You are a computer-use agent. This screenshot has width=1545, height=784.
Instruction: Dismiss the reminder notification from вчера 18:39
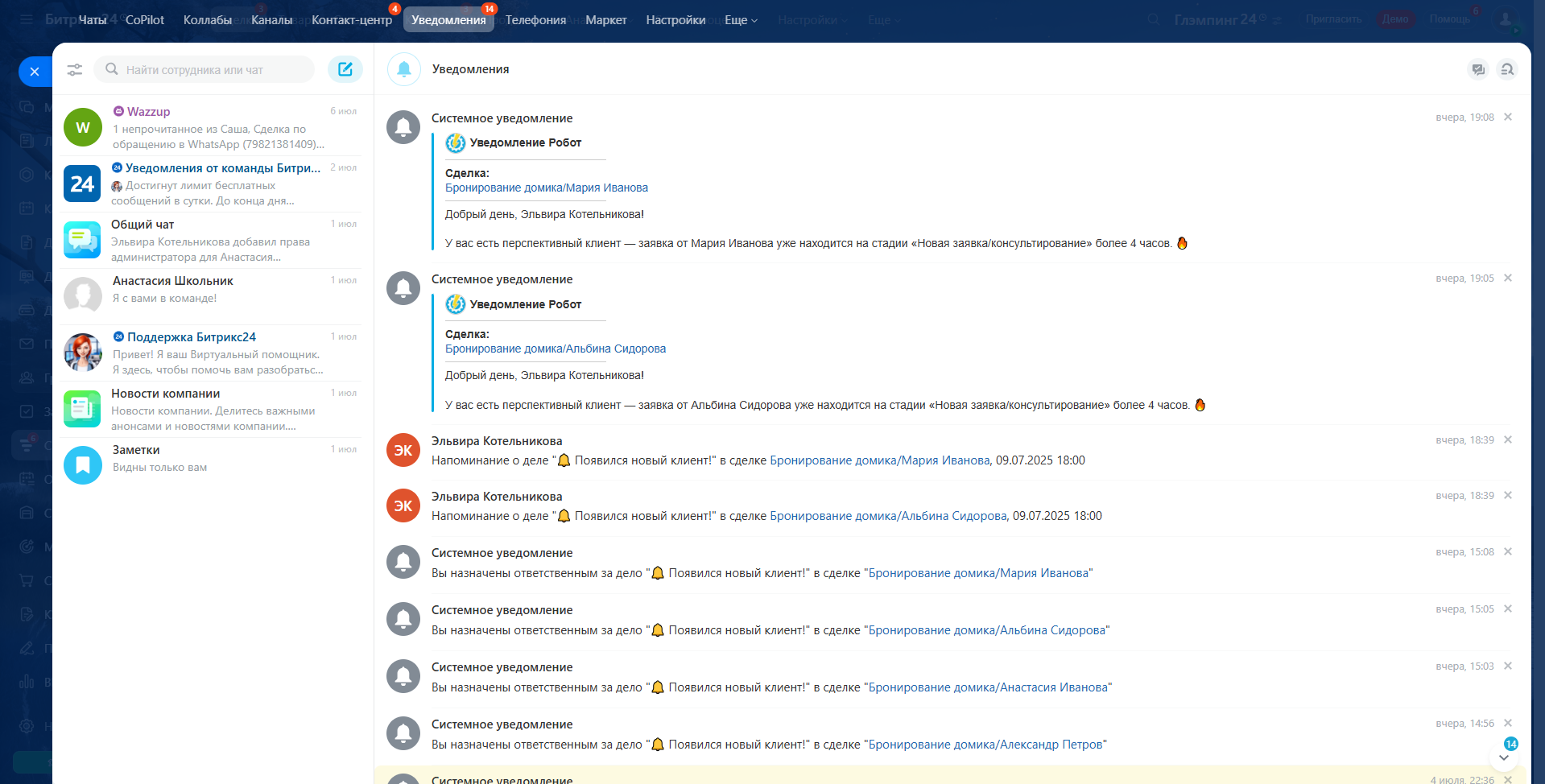click(1508, 440)
